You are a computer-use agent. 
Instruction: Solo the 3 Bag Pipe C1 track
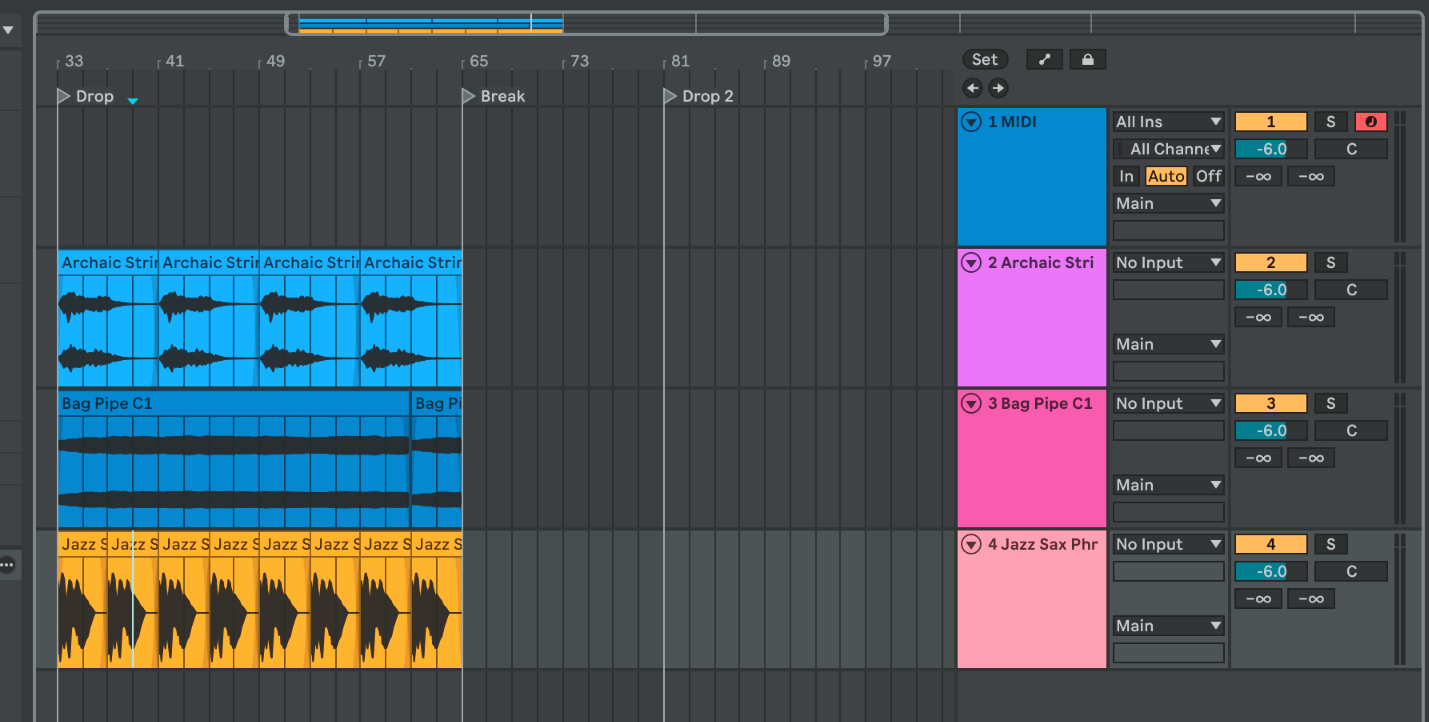point(1330,404)
